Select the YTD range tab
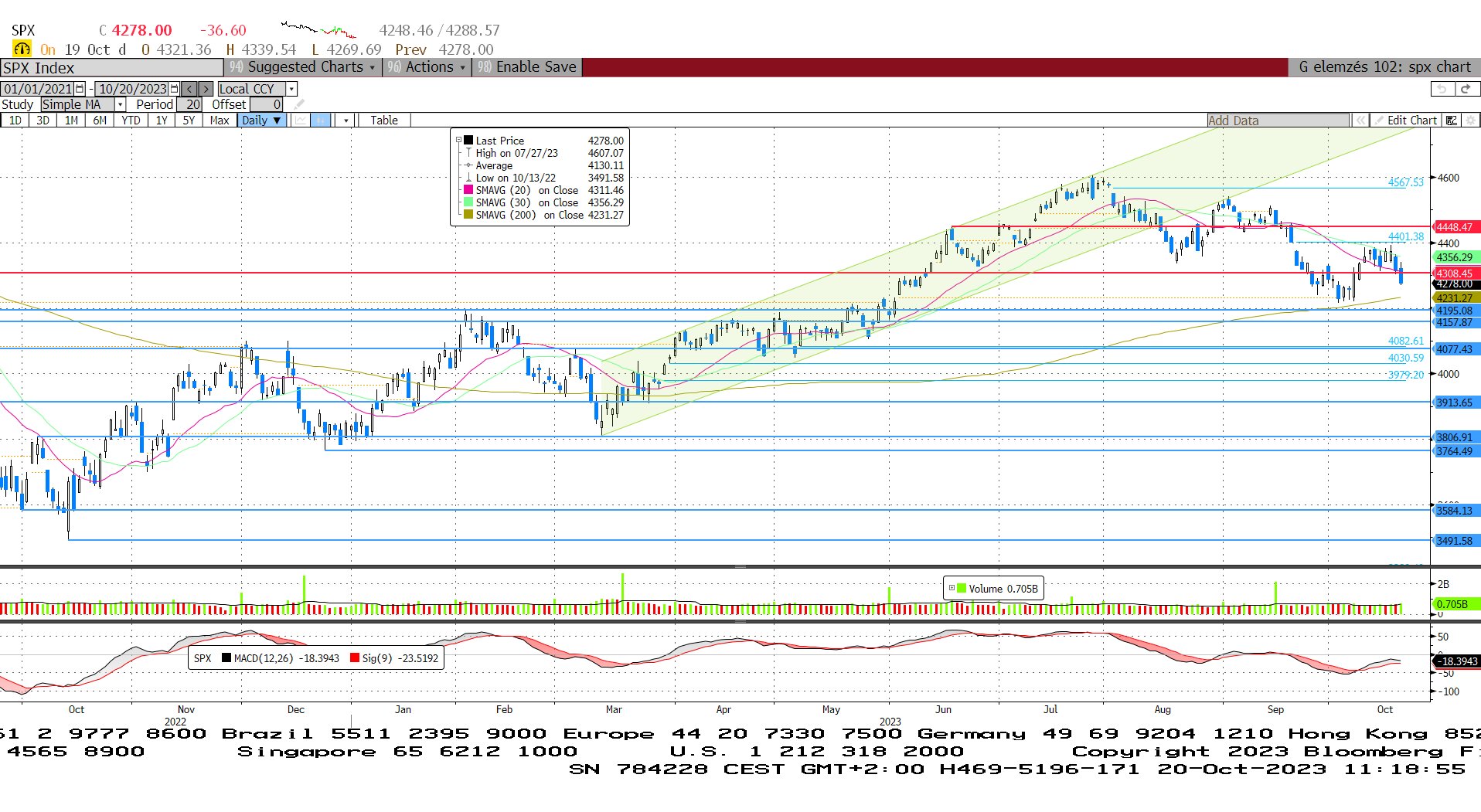 [131, 121]
